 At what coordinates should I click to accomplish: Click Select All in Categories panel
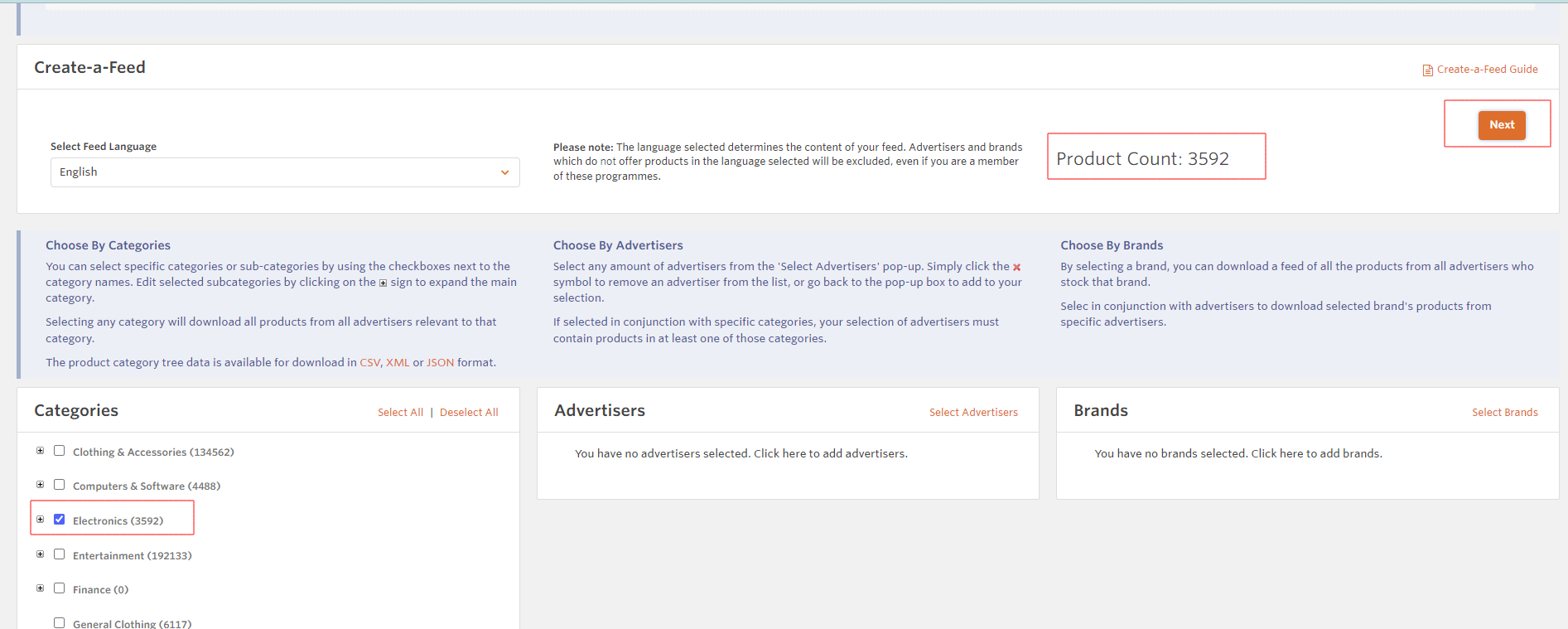point(400,413)
